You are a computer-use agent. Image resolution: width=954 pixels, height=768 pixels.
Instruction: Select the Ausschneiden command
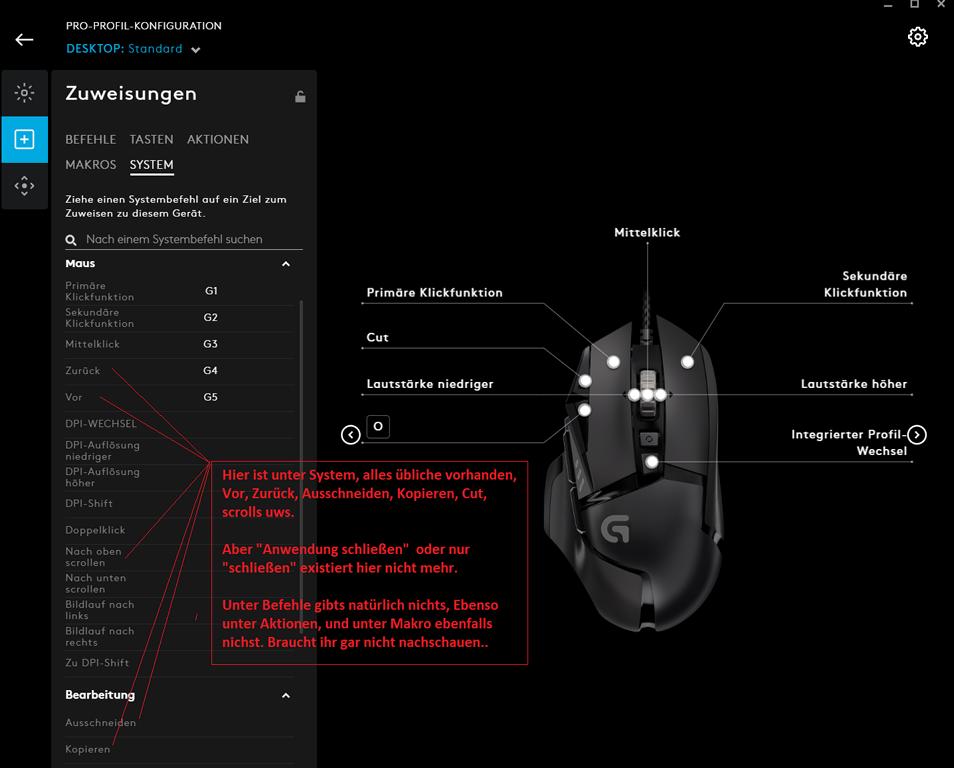100,723
